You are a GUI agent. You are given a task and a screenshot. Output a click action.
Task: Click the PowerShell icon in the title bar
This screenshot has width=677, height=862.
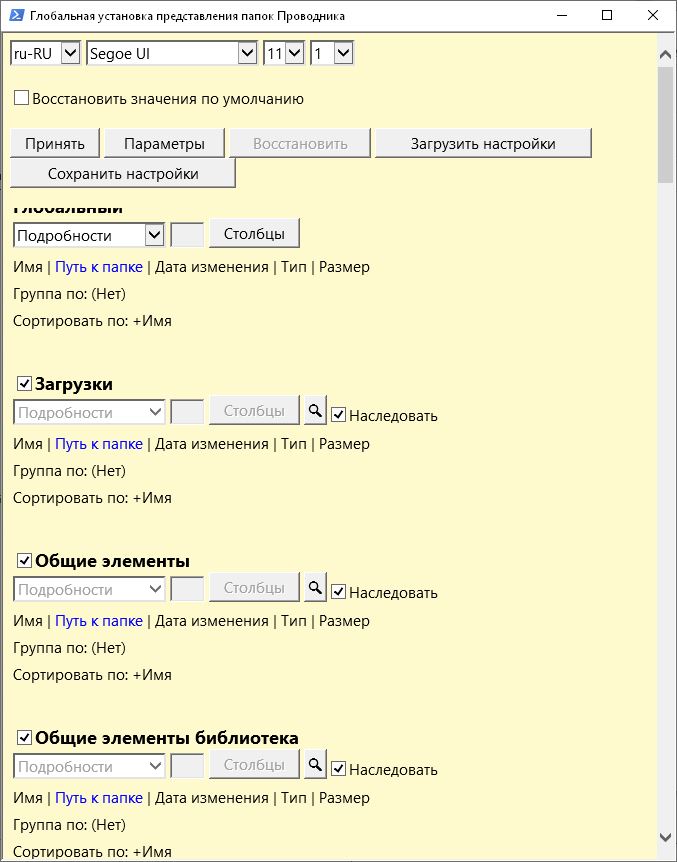pos(16,15)
